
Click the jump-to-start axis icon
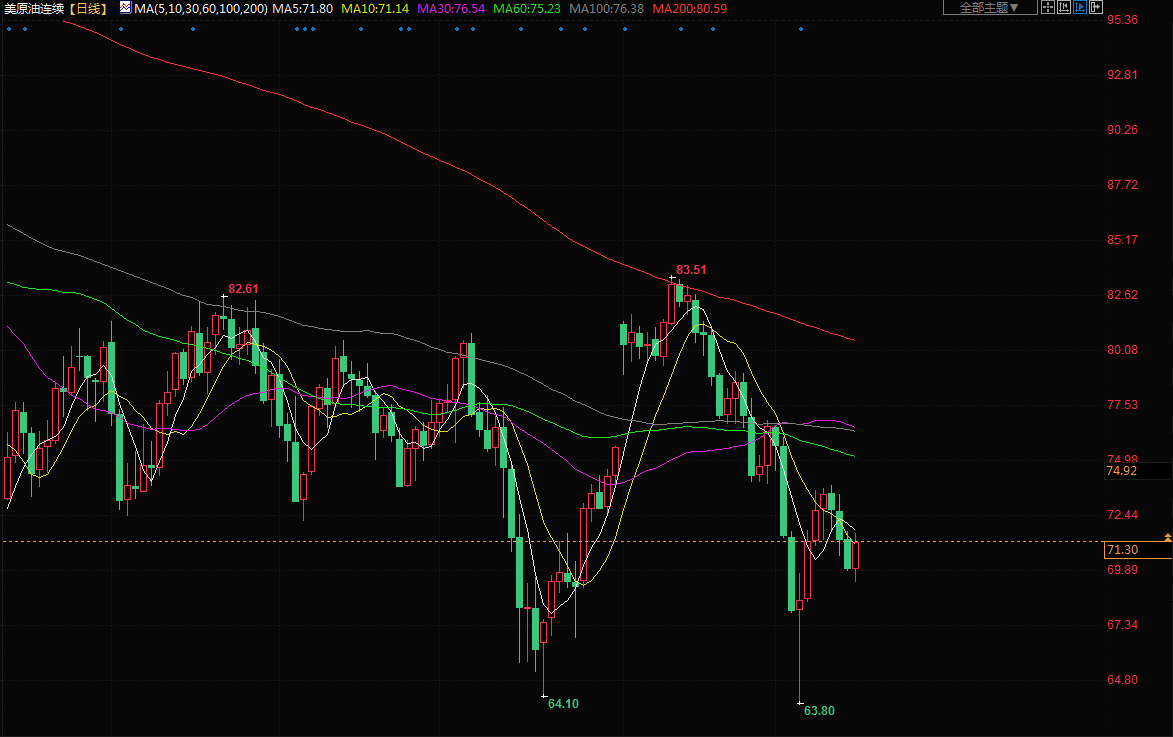[x=1064, y=7]
